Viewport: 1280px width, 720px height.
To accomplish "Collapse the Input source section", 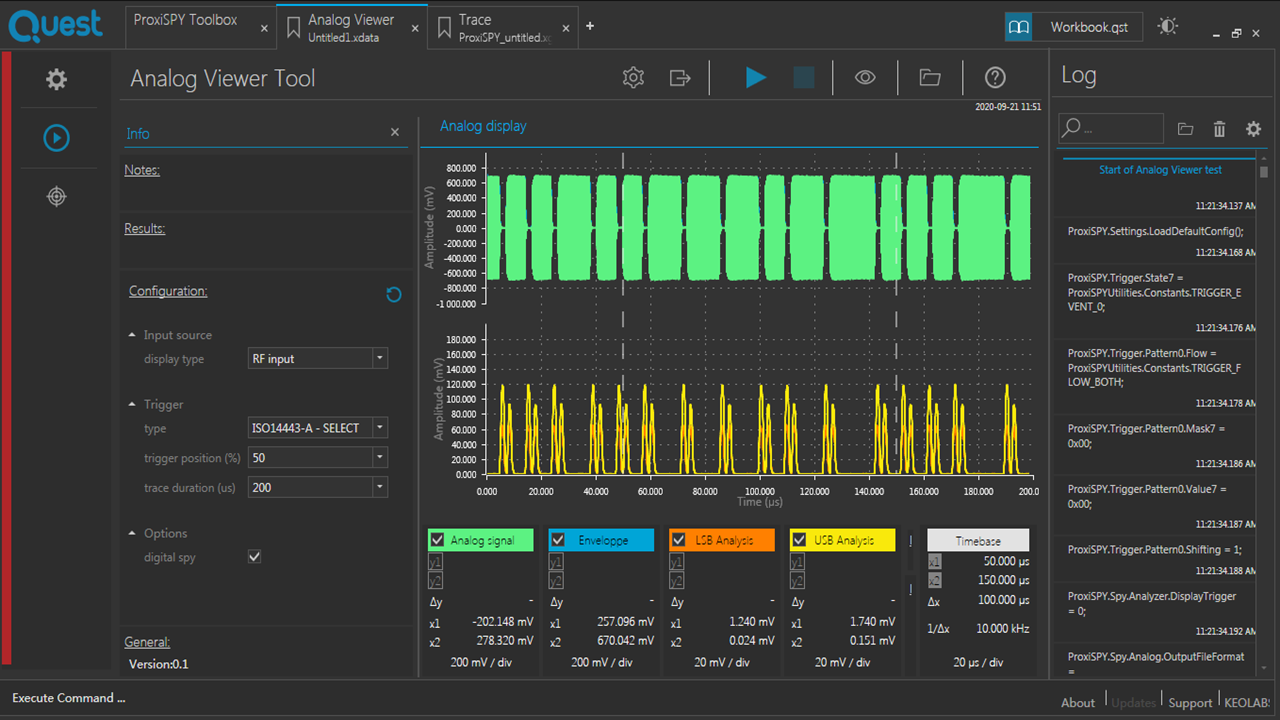I will point(132,335).
